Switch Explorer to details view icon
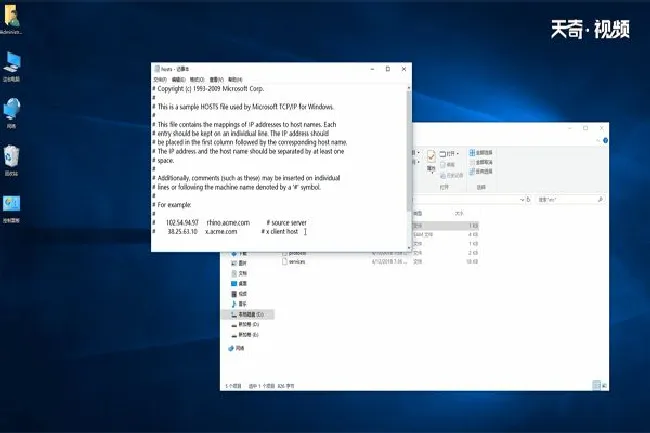650x433 pixels. click(597, 386)
